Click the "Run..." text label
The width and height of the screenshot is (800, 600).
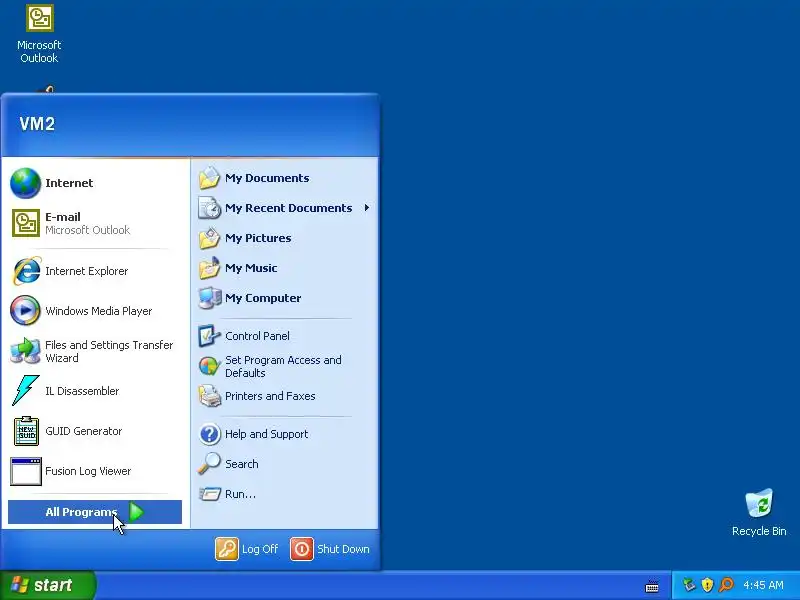pyautogui.click(x=240, y=494)
